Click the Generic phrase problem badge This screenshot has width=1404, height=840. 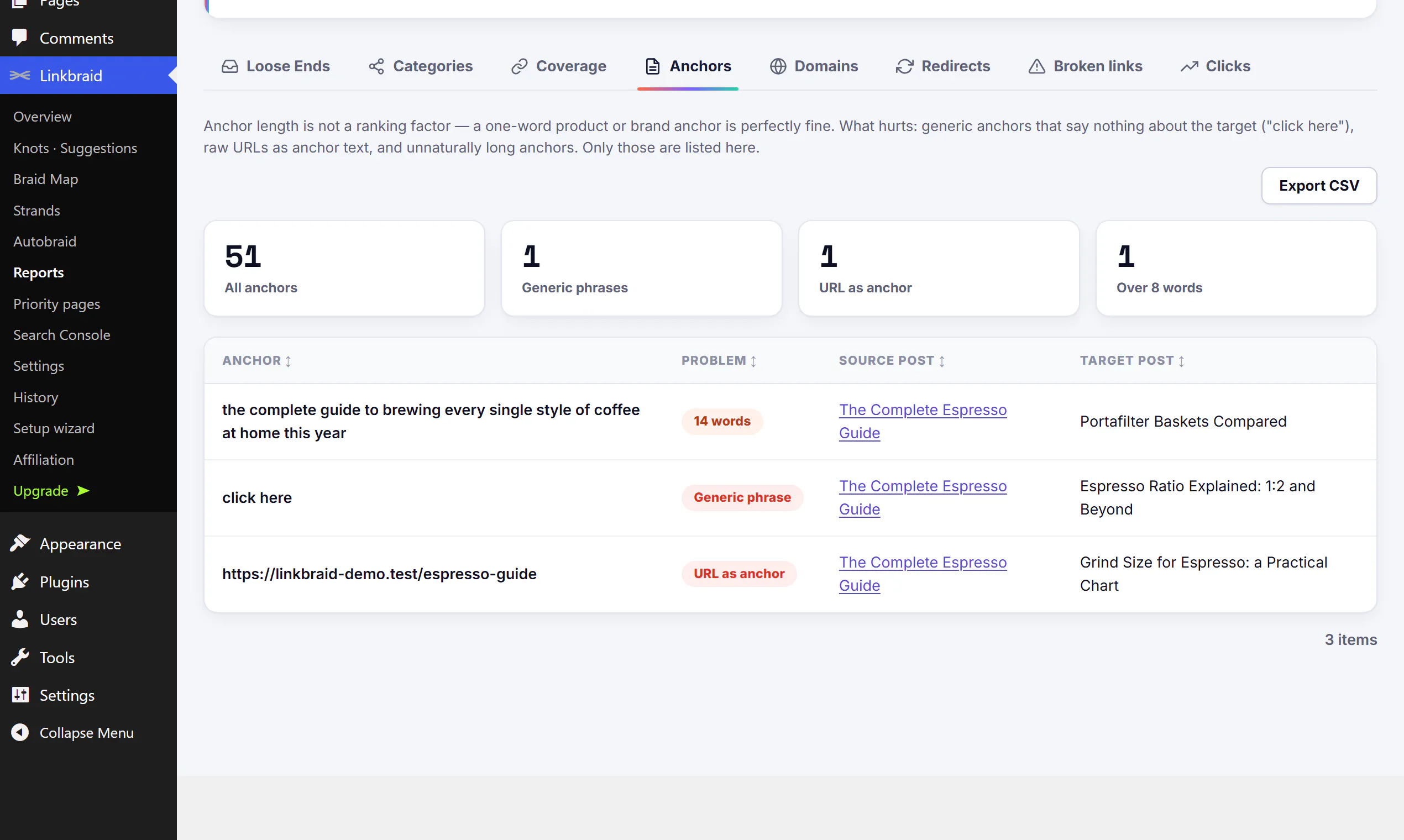[742, 497]
